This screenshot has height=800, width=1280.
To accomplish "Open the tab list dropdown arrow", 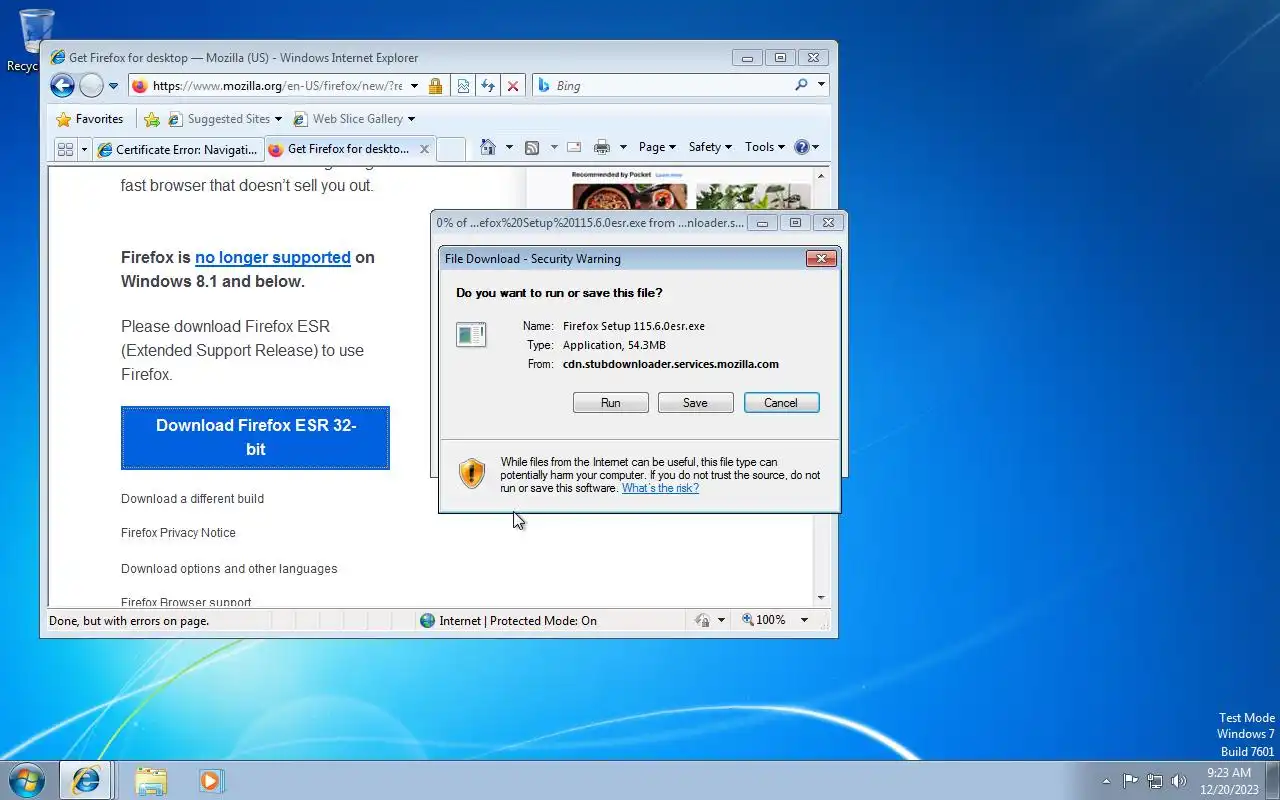I will pyautogui.click(x=84, y=149).
